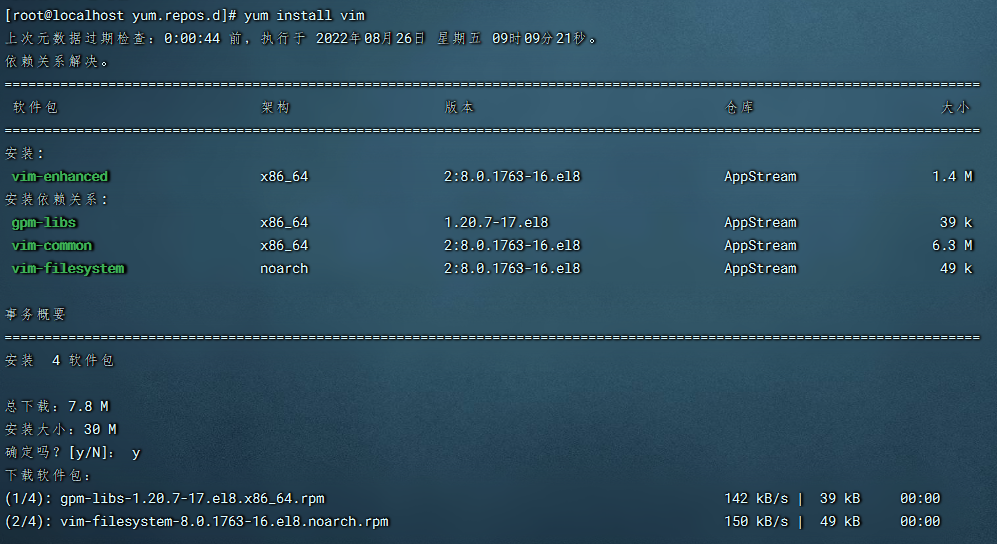
Task: Select the noarch architecture value
Action: pos(284,268)
